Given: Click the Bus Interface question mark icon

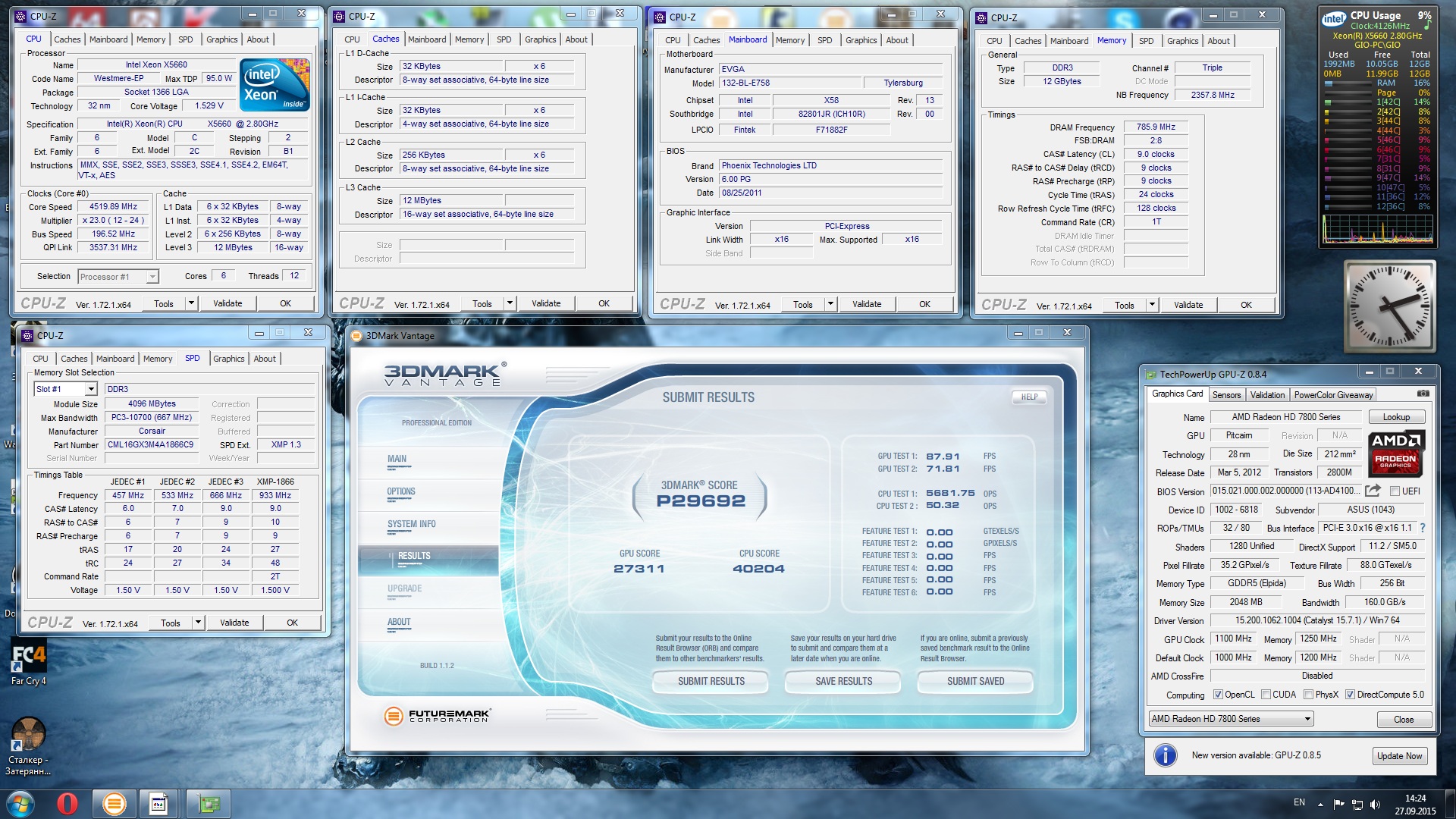Looking at the screenshot, I should pyautogui.click(x=1422, y=528).
